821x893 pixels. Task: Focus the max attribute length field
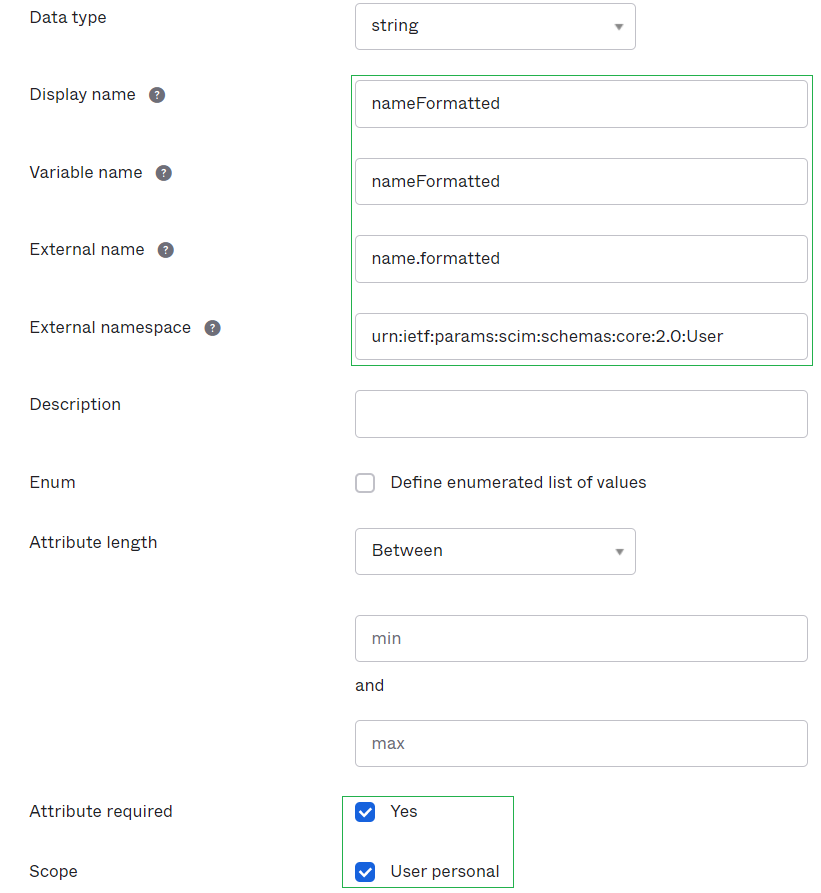click(580, 744)
